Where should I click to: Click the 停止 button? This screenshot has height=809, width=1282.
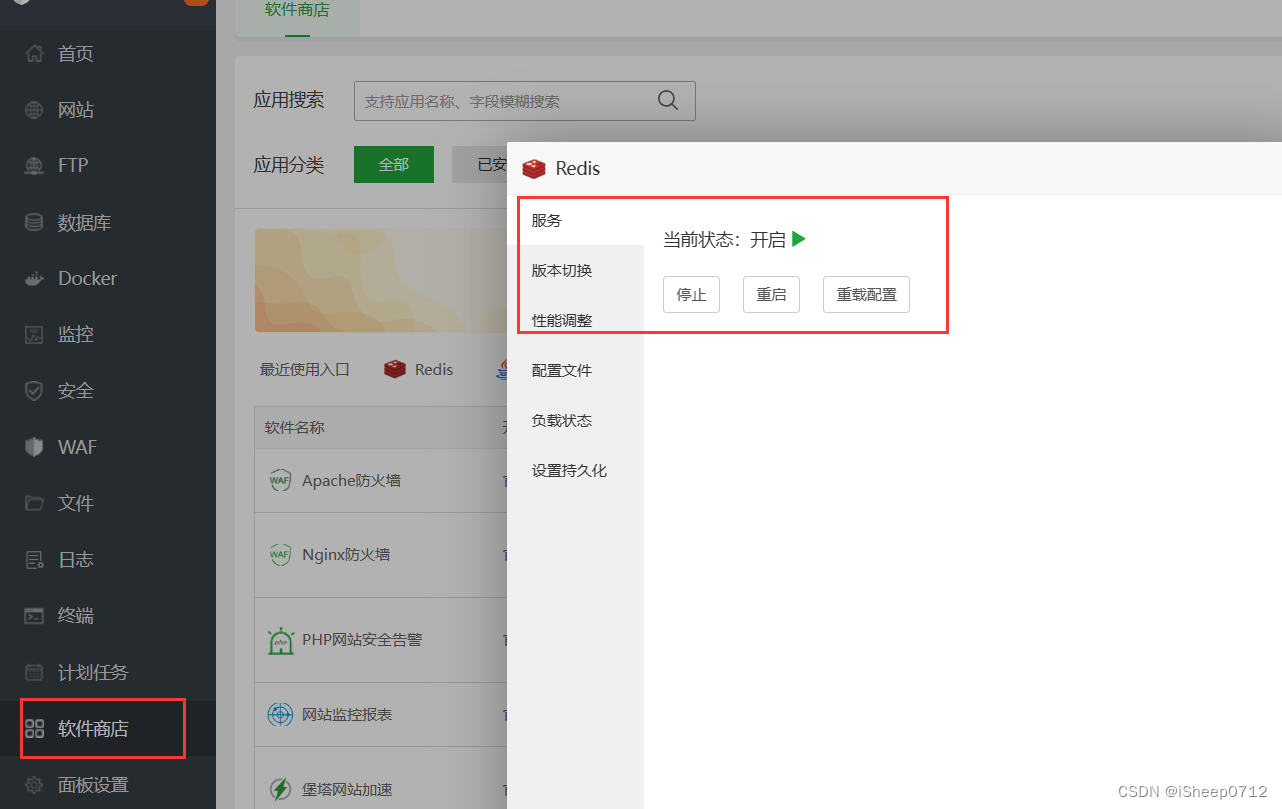(691, 295)
